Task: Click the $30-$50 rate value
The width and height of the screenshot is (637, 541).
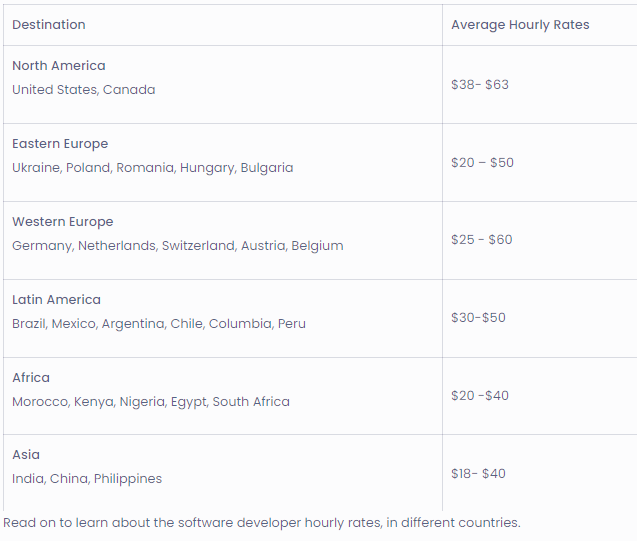Action: (478, 318)
